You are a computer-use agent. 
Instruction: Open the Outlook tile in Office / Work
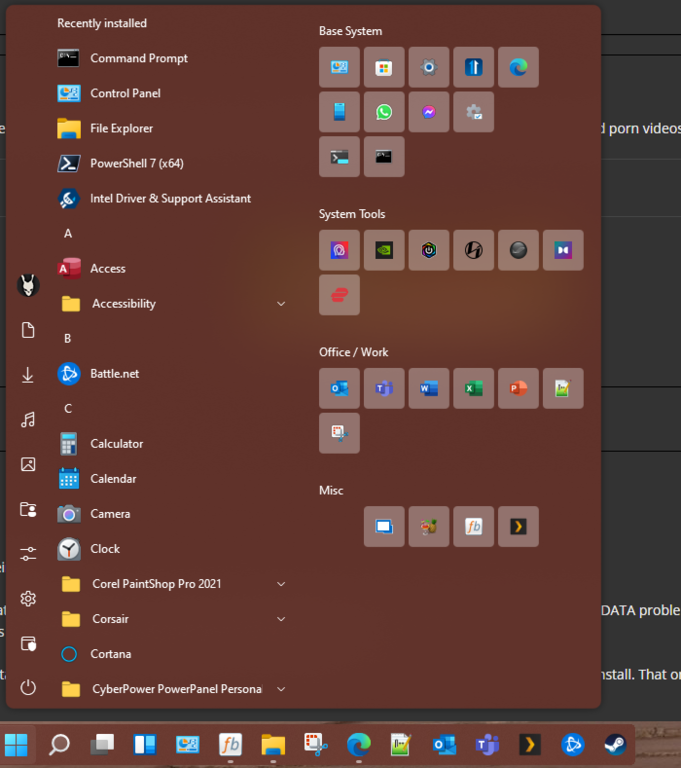(339, 388)
